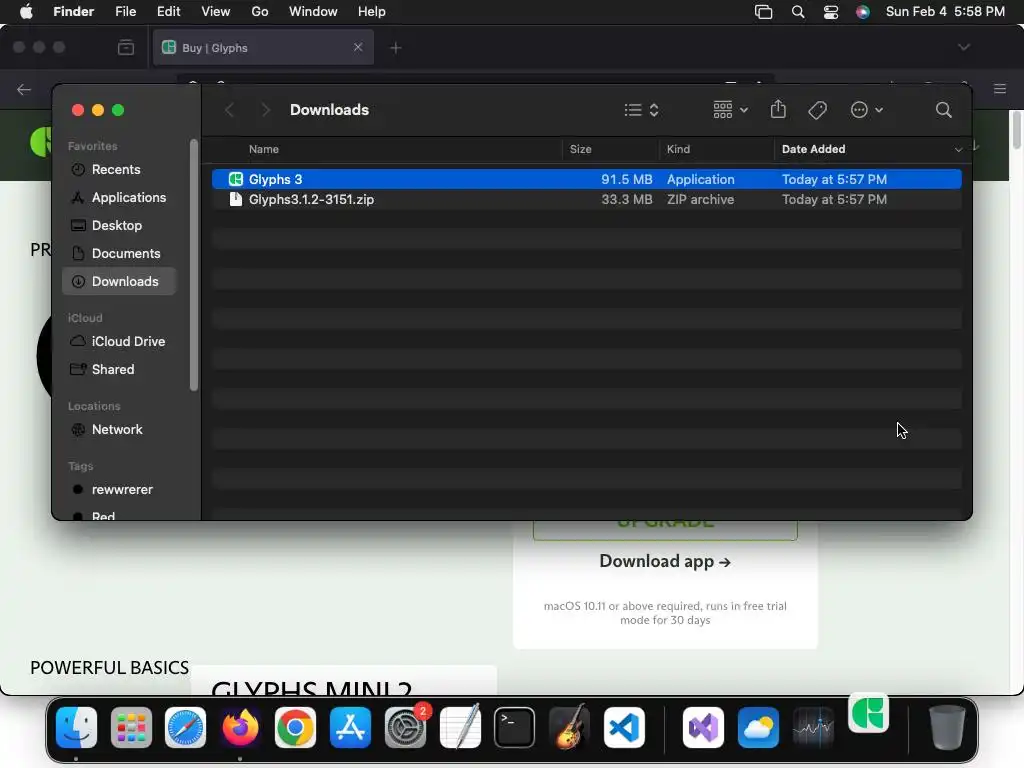
Task: Click the Glyphs app Dock icon
Action: [869, 713]
